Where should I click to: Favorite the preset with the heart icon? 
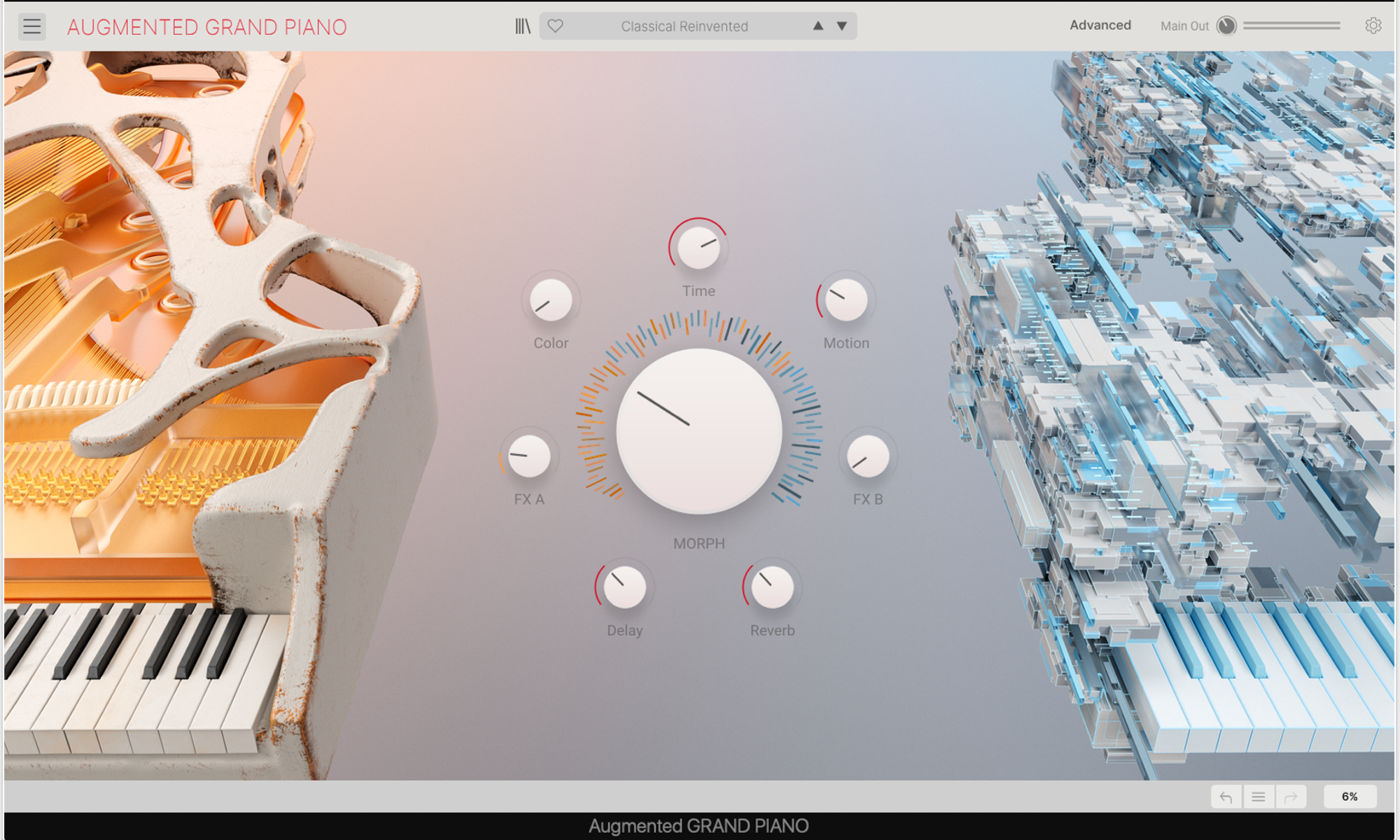coord(555,26)
